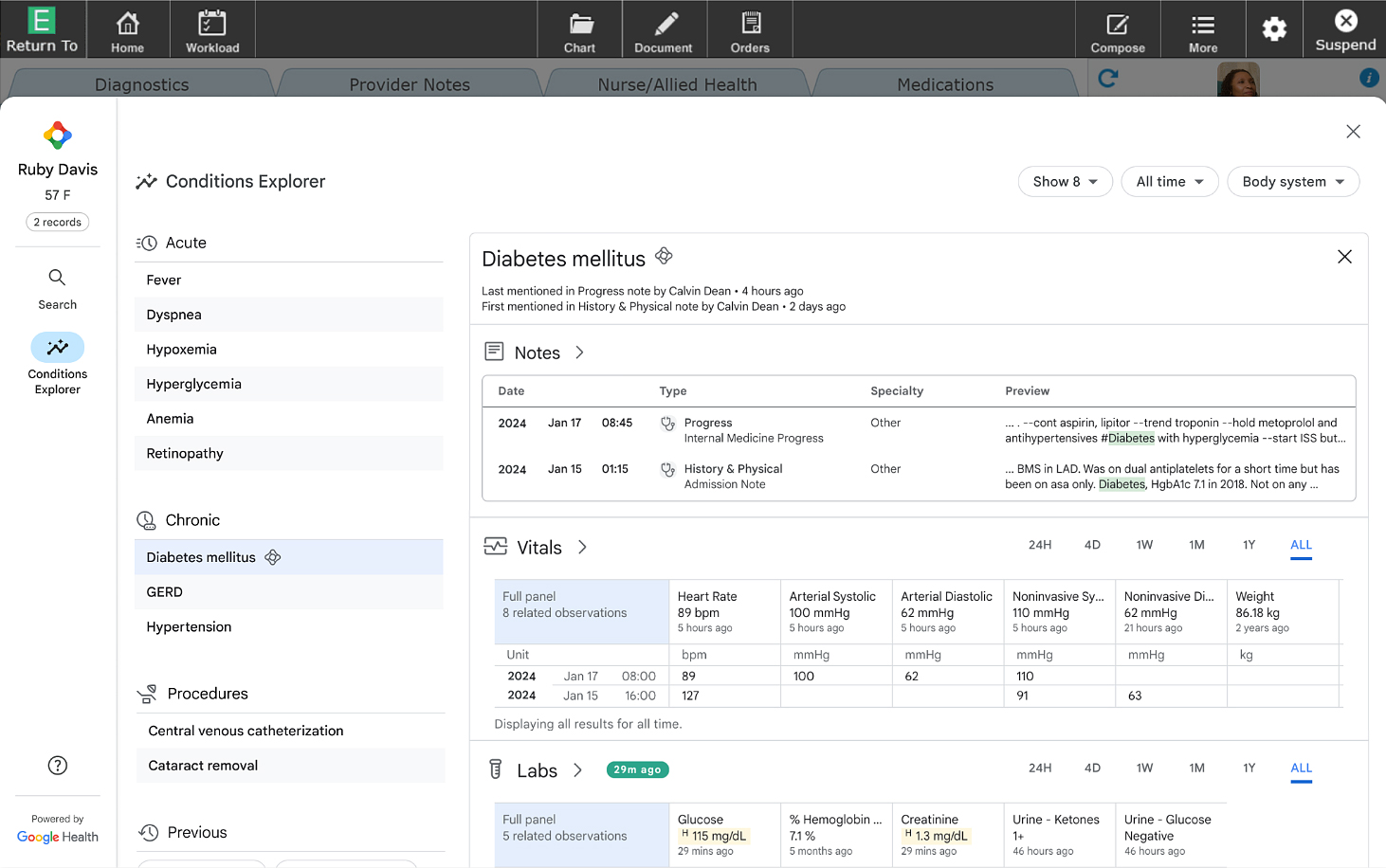Switch to the Medications tab
The image size is (1386, 868).
click(x=944, y=84)
